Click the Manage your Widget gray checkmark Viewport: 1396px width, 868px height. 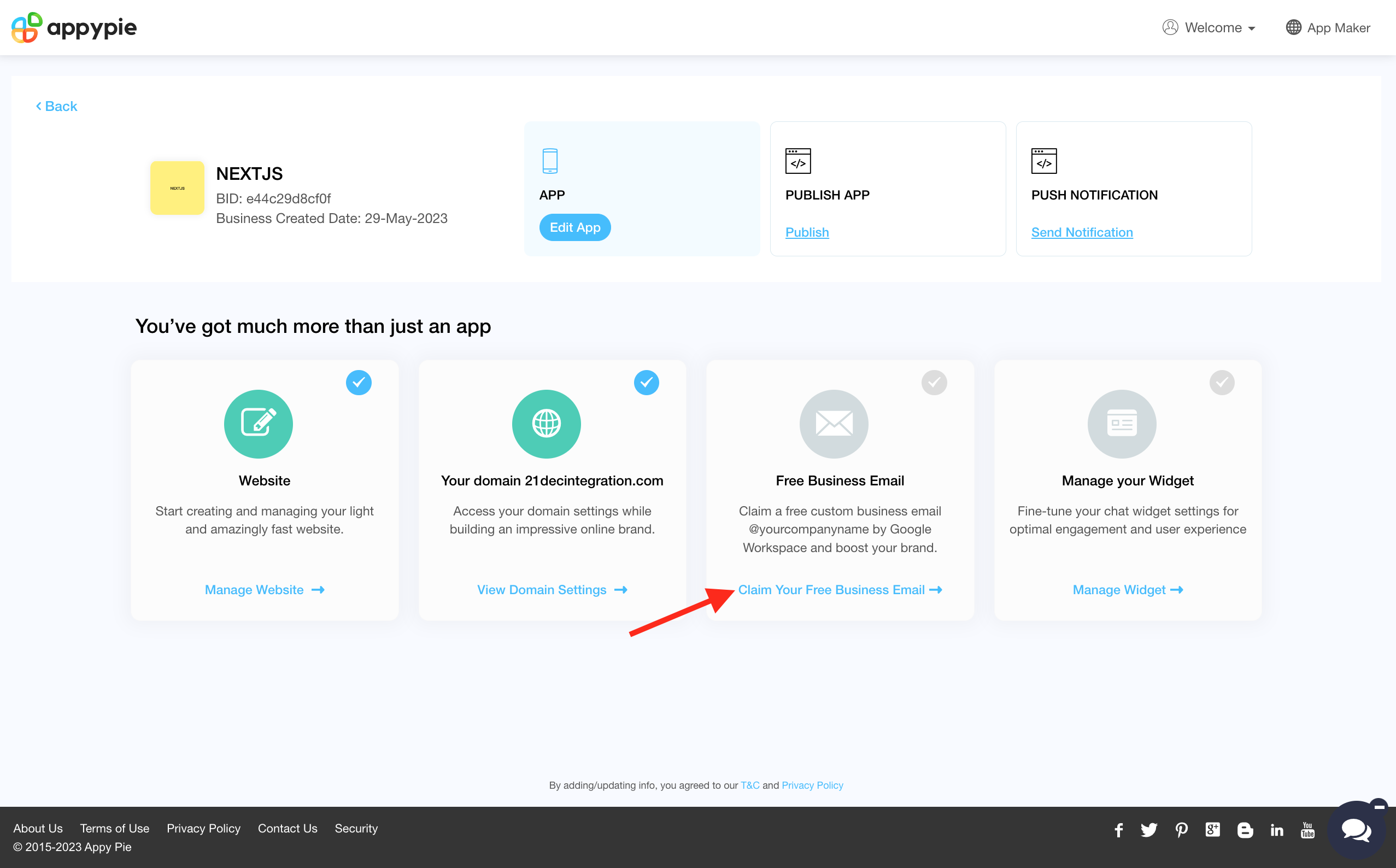1222,383
